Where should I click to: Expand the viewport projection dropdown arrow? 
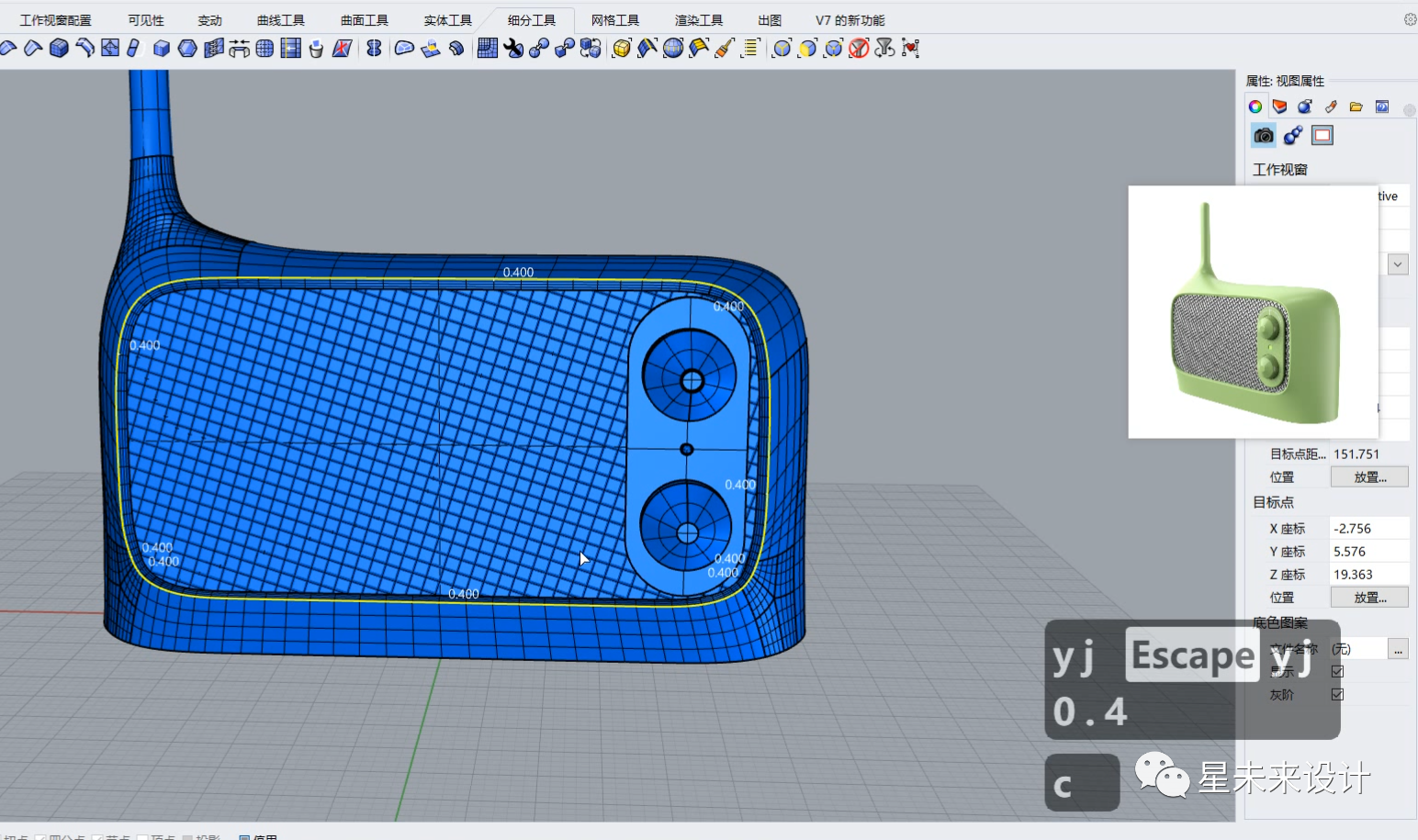1398,264
